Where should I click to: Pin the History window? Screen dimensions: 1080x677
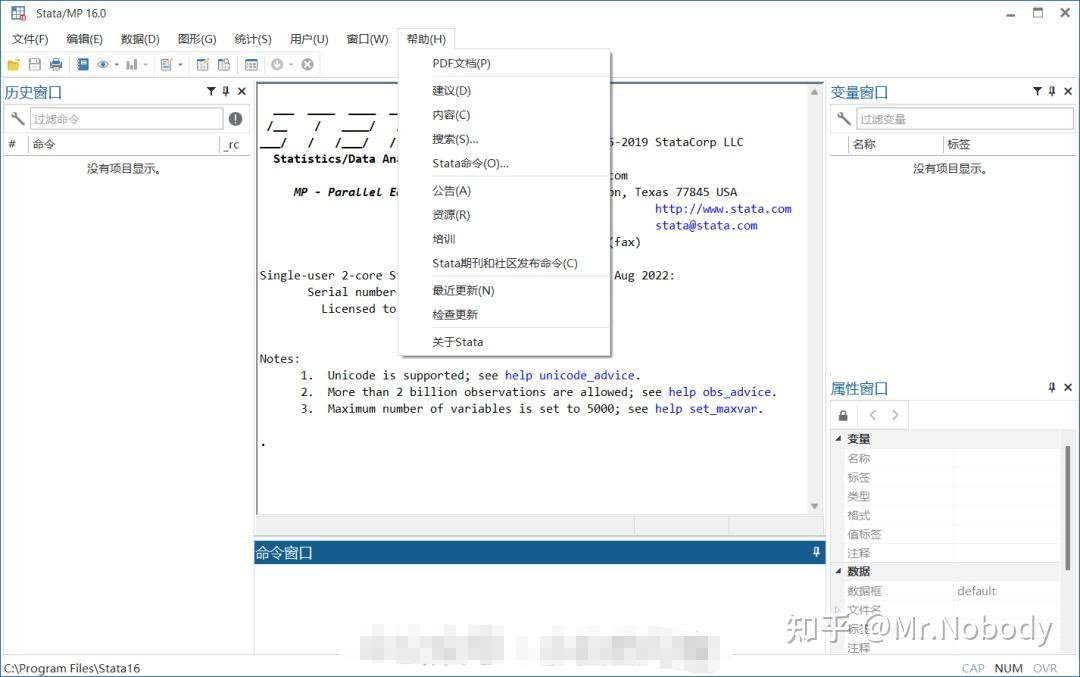225,91
